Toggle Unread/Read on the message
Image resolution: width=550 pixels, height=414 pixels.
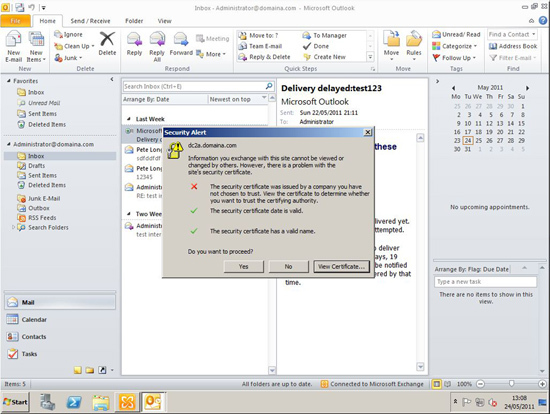click(x=456, y=34)
